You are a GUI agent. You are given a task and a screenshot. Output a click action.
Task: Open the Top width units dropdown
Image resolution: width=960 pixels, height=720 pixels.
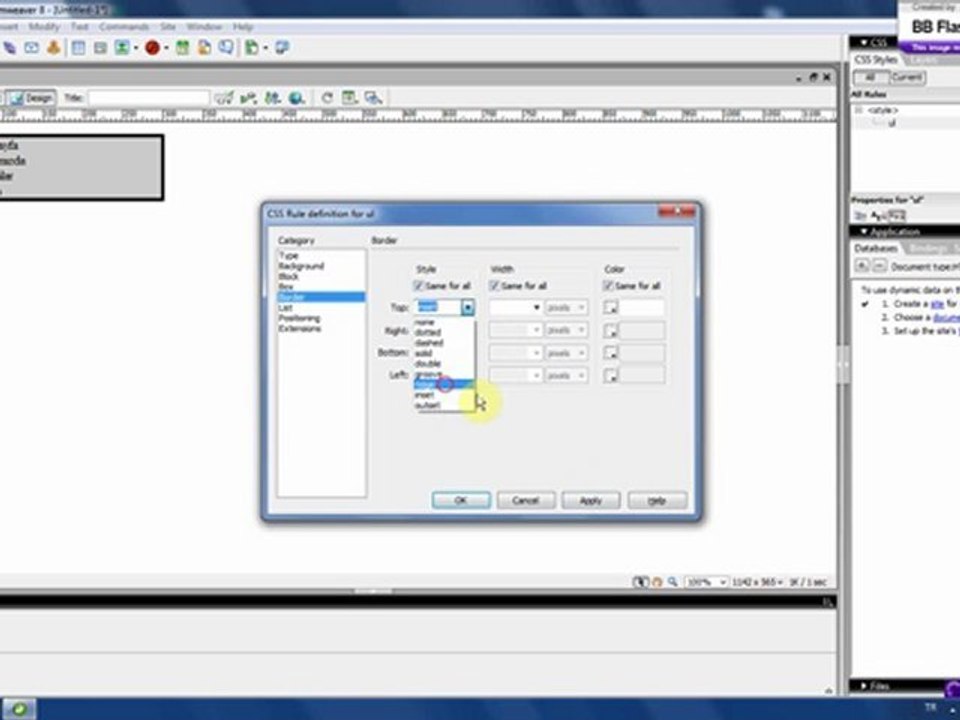[566, 307]
